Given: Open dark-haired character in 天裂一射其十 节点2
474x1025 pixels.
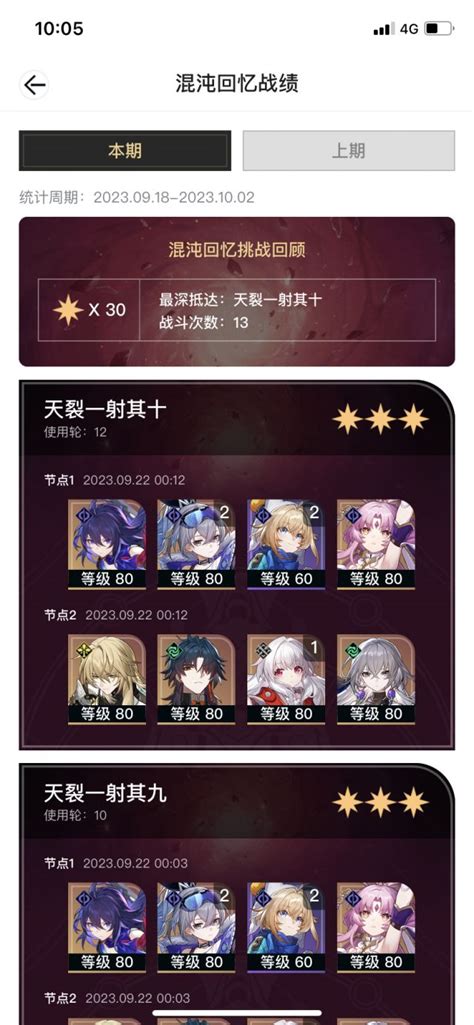Looking at the screenshot, I should [197, 680].
